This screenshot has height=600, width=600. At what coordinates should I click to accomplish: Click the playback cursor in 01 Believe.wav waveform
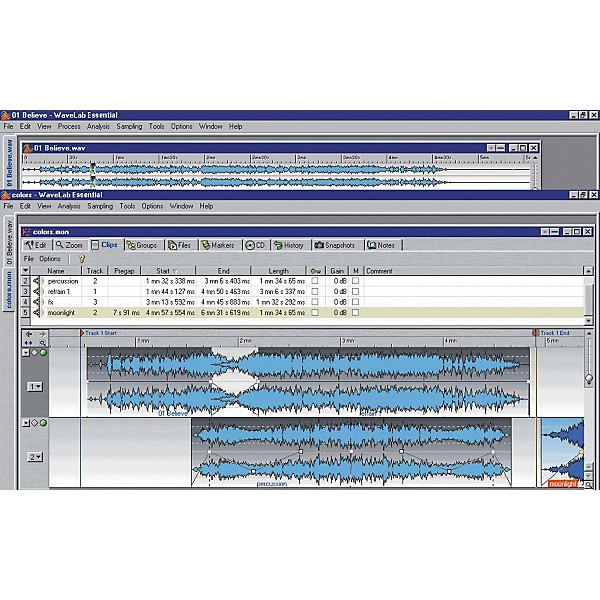tap(92, 175)
